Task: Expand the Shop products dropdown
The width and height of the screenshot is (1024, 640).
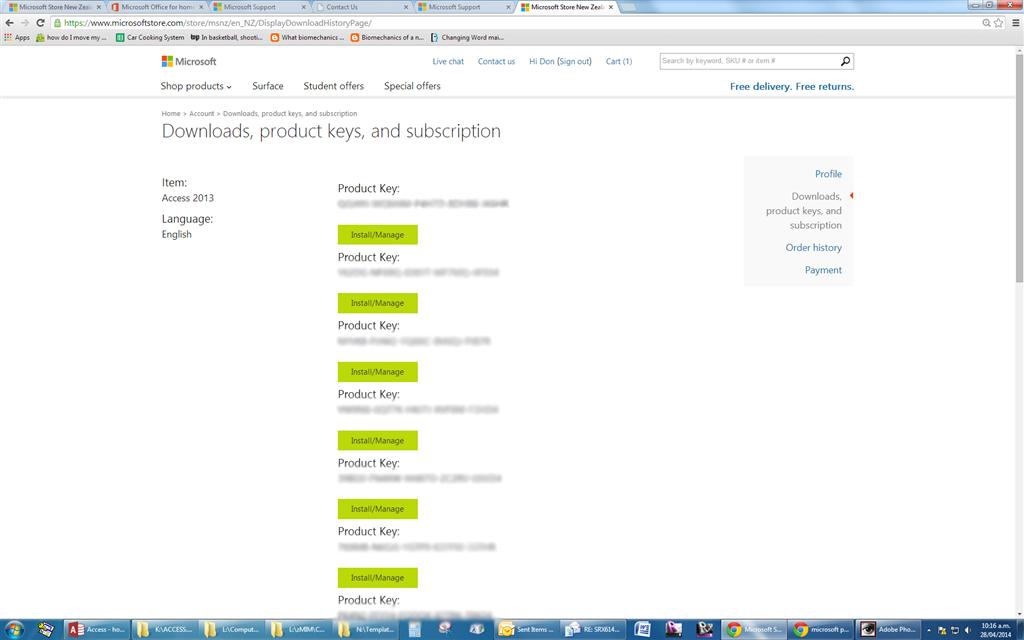Action: tap(196, 86)
